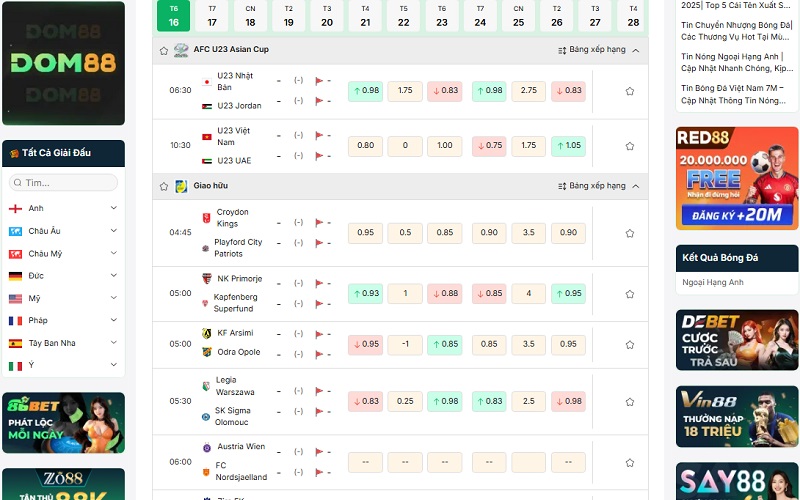Screen dimensions: 800x500
Task: Click the KF Arsimi team crest
Action: [x=207, y=334]
